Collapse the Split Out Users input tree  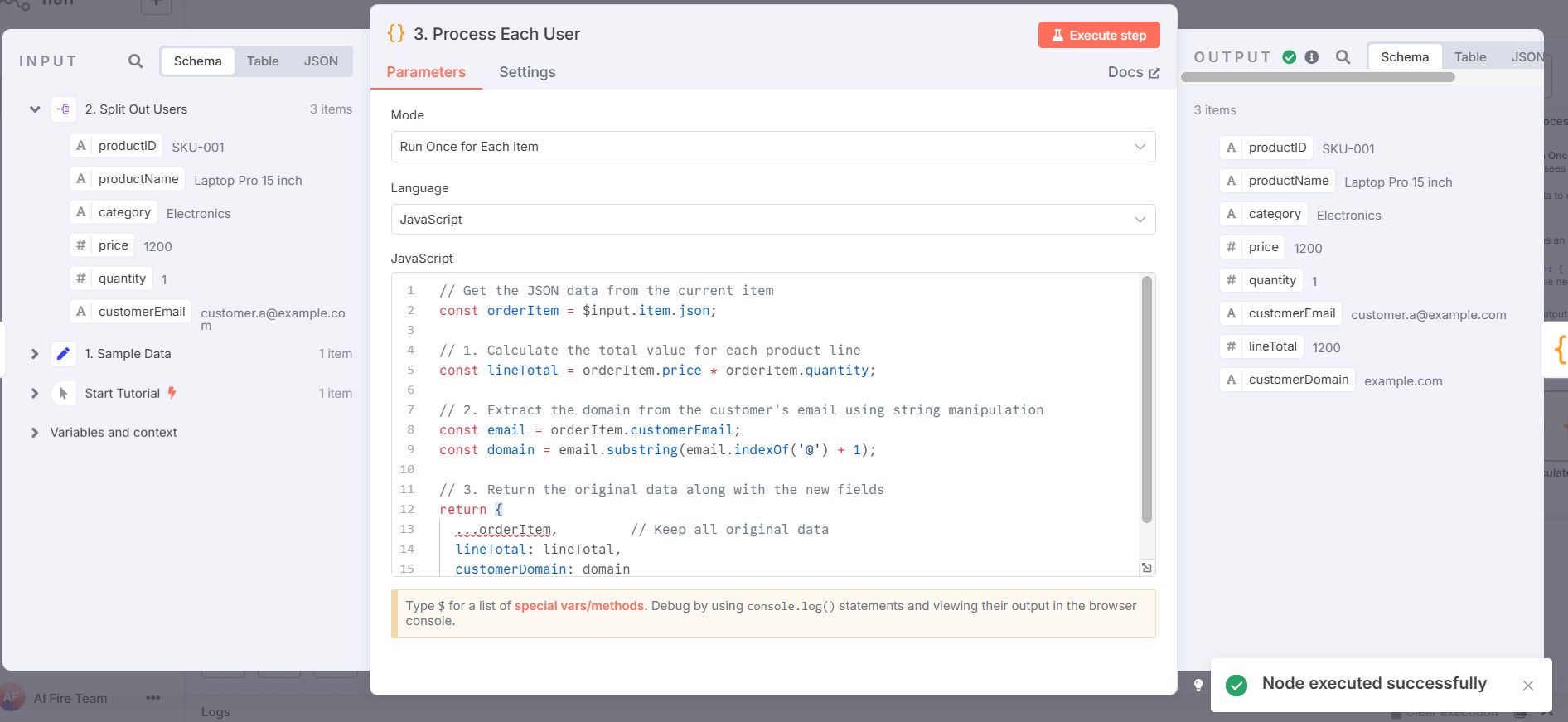click(x=35, y=109)
